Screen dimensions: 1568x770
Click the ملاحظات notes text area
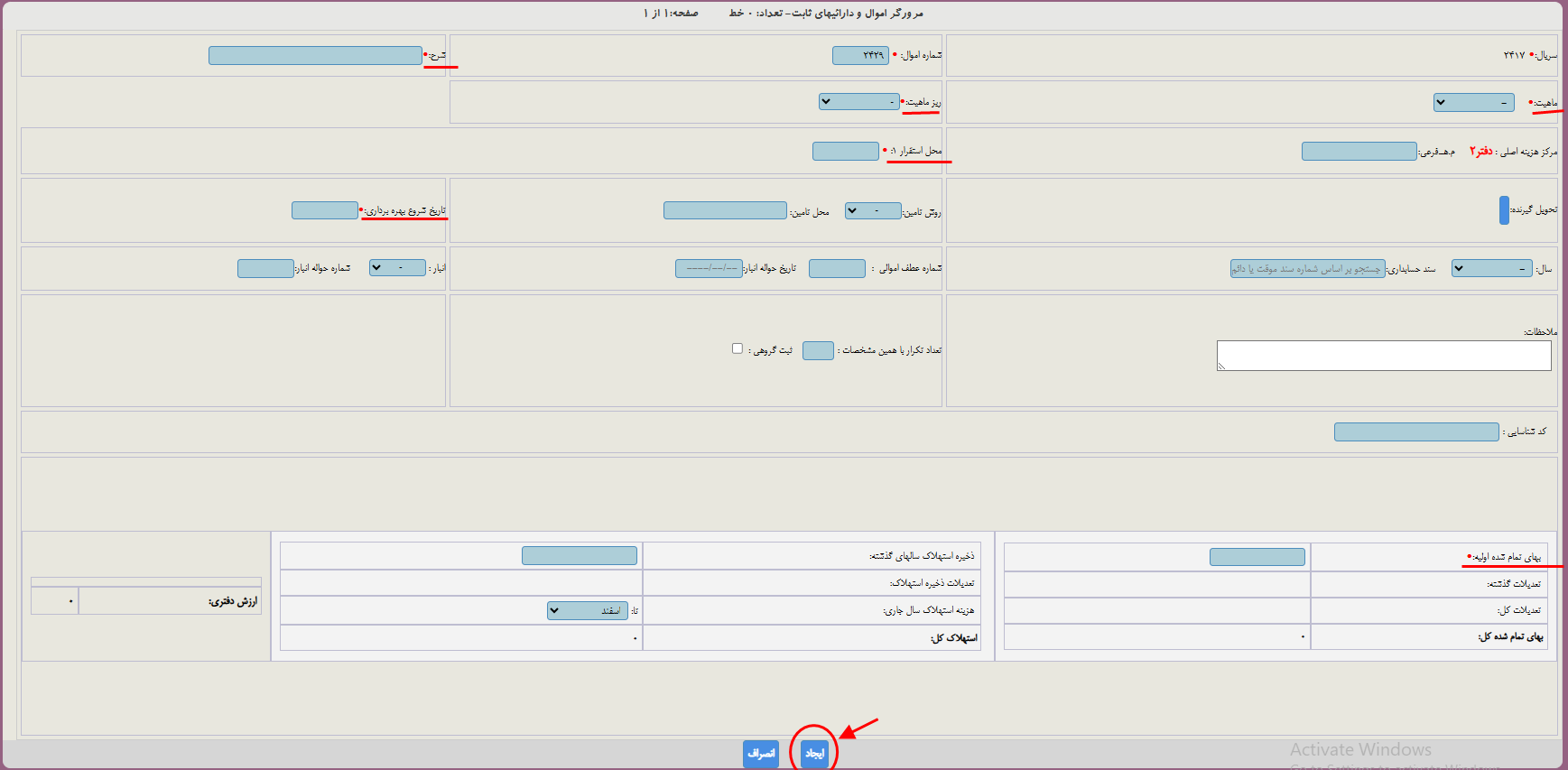[1383, 356]
